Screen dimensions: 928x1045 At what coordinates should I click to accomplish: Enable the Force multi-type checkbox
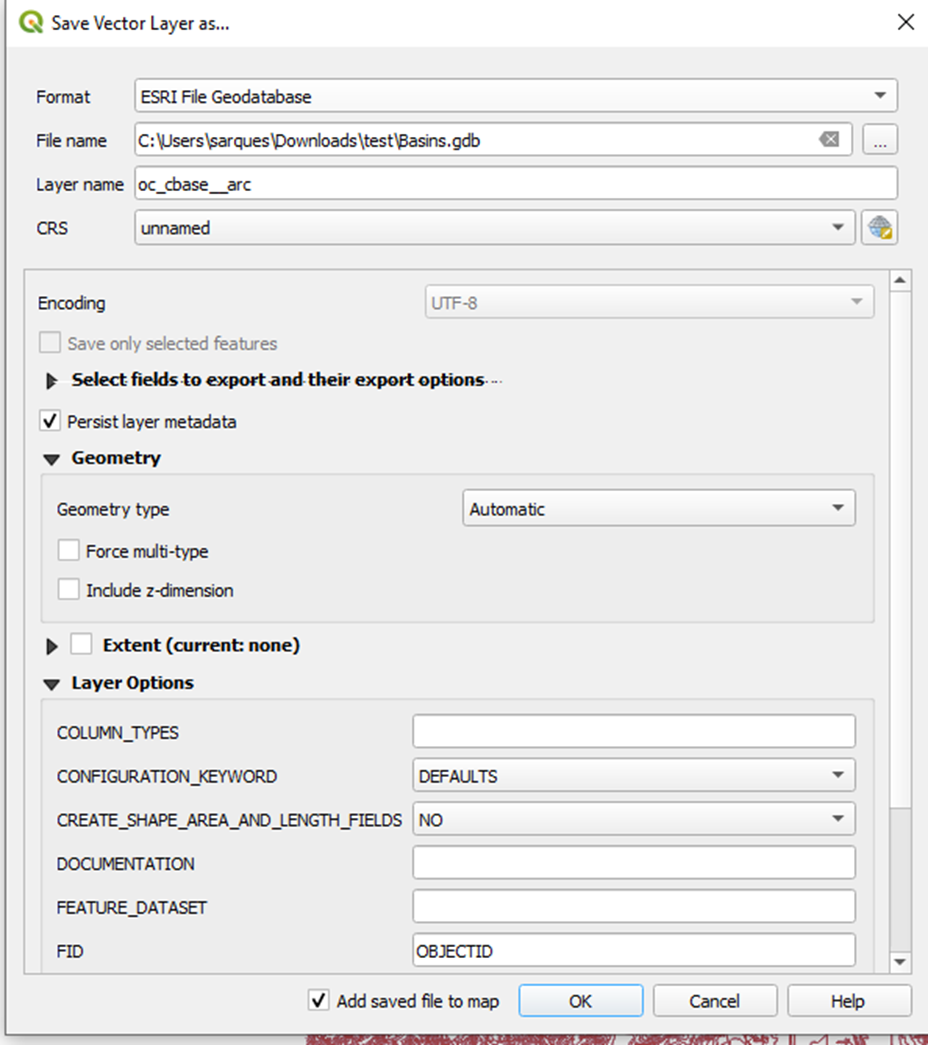tap(69, 551)
